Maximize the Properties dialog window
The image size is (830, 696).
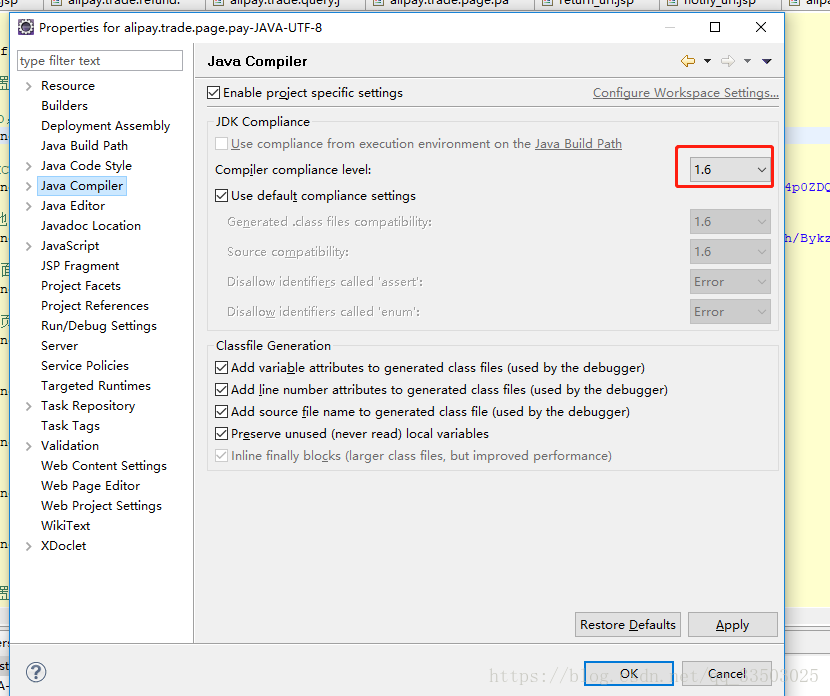click(715, 27)
